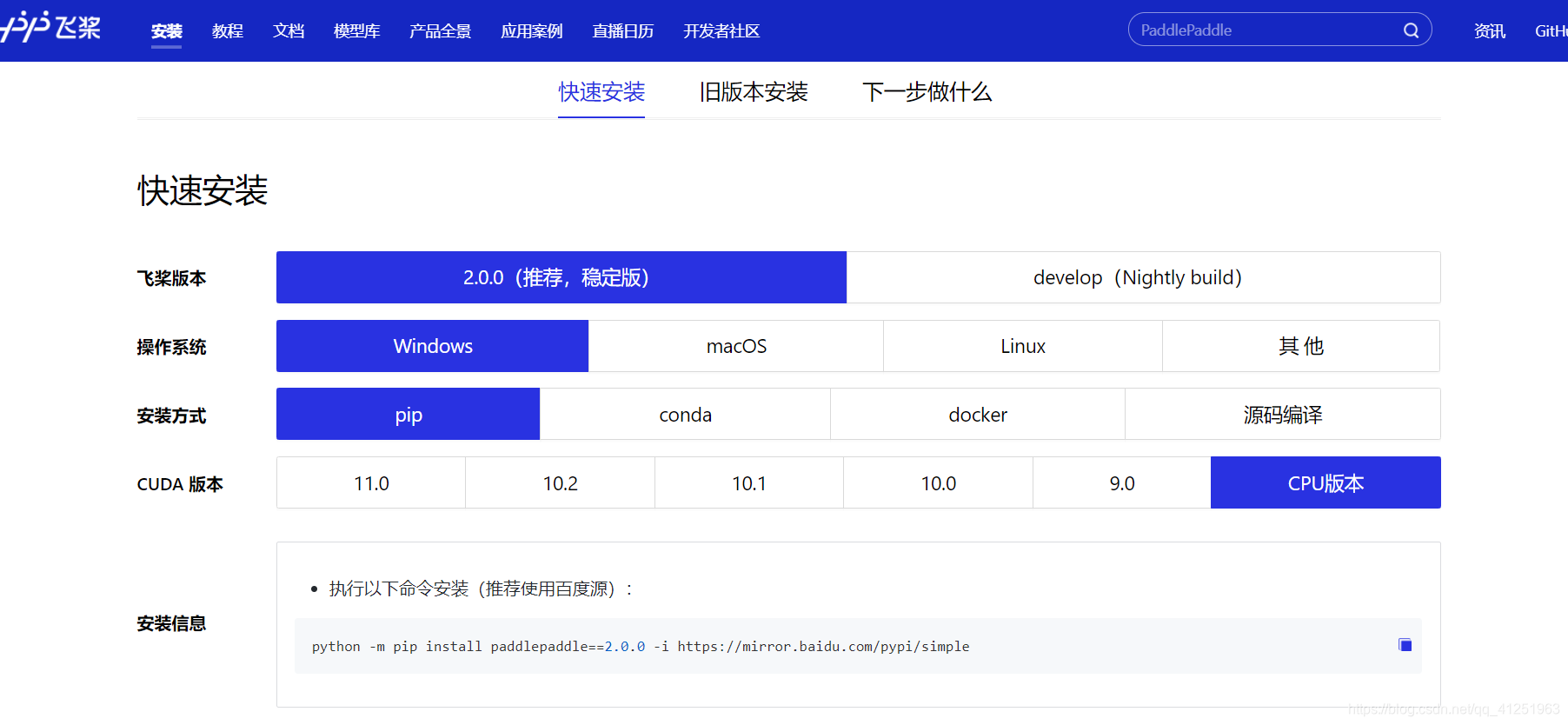
Task: Pick CUDA version 11.0
Action: click(x=371, y=483)
